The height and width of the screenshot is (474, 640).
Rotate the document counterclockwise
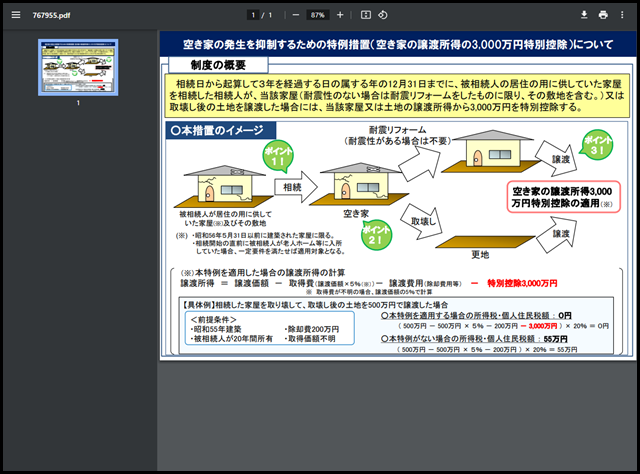pyautogui.click(x=383, y=15)
